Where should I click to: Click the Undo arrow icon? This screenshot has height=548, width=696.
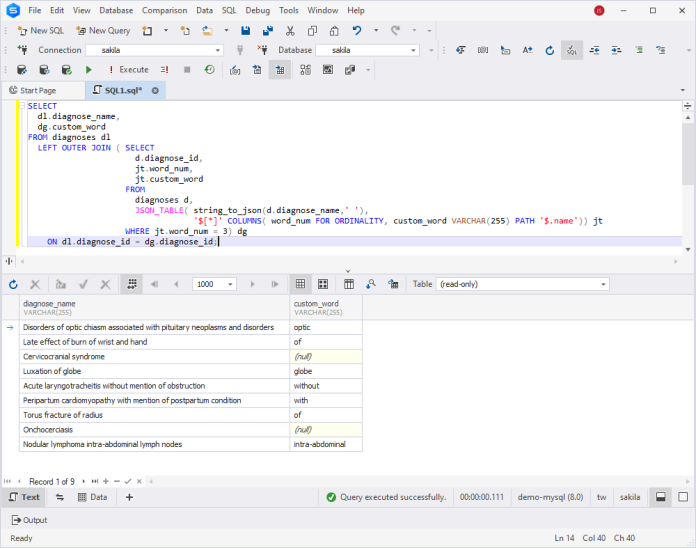pyautogui.click(x=358, y=31)
